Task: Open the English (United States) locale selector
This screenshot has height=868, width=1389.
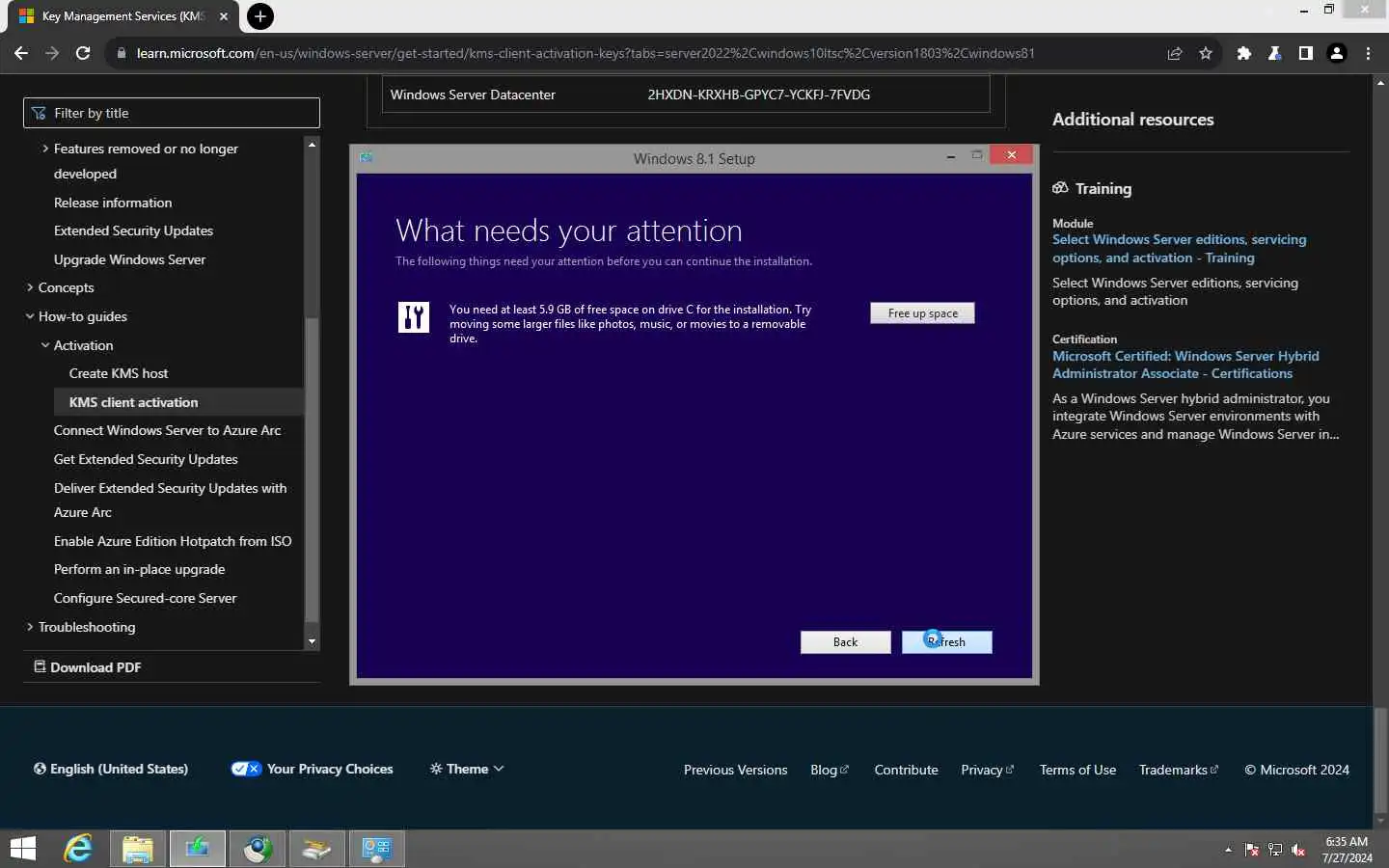Action: click(110, 769)
